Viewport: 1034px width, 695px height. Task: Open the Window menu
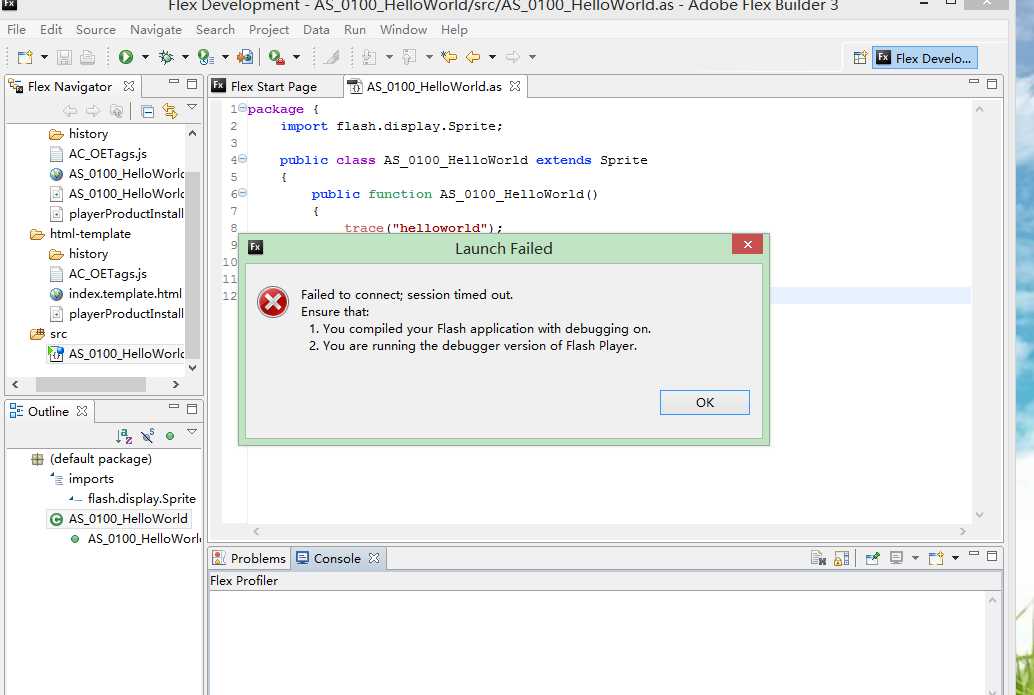[404, 30]
